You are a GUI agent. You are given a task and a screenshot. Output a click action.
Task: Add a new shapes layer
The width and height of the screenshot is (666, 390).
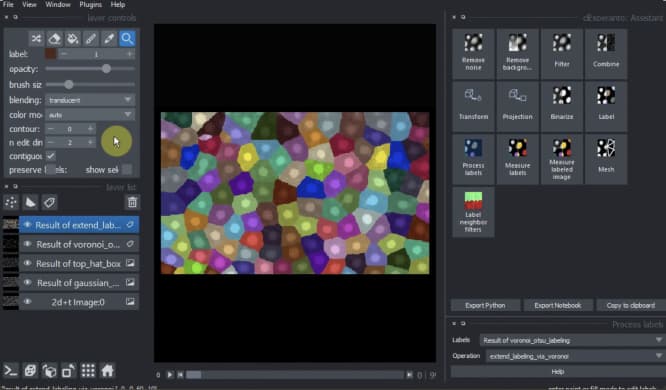click(31, 202)
